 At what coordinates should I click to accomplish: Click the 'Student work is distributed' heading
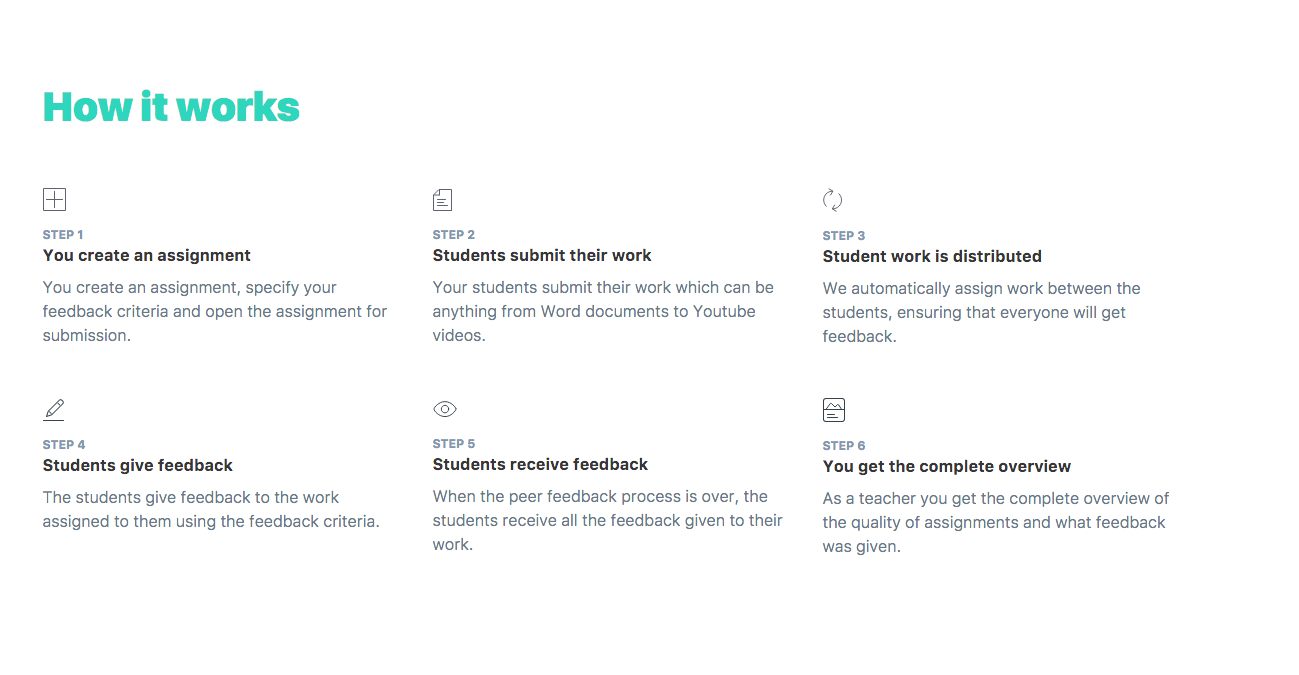pyautogui.click(x=932, y=257)
